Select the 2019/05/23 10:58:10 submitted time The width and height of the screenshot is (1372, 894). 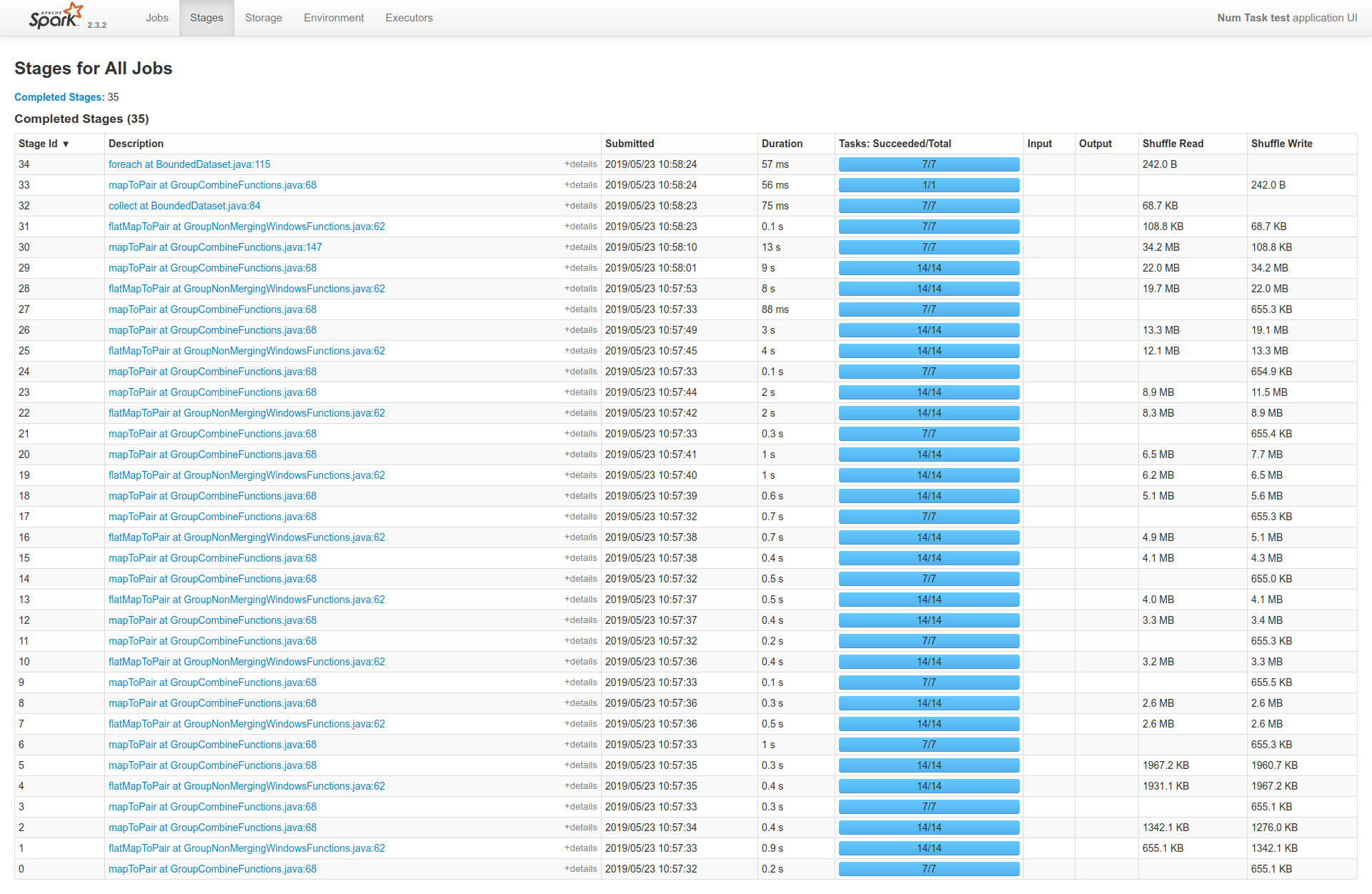651,247
